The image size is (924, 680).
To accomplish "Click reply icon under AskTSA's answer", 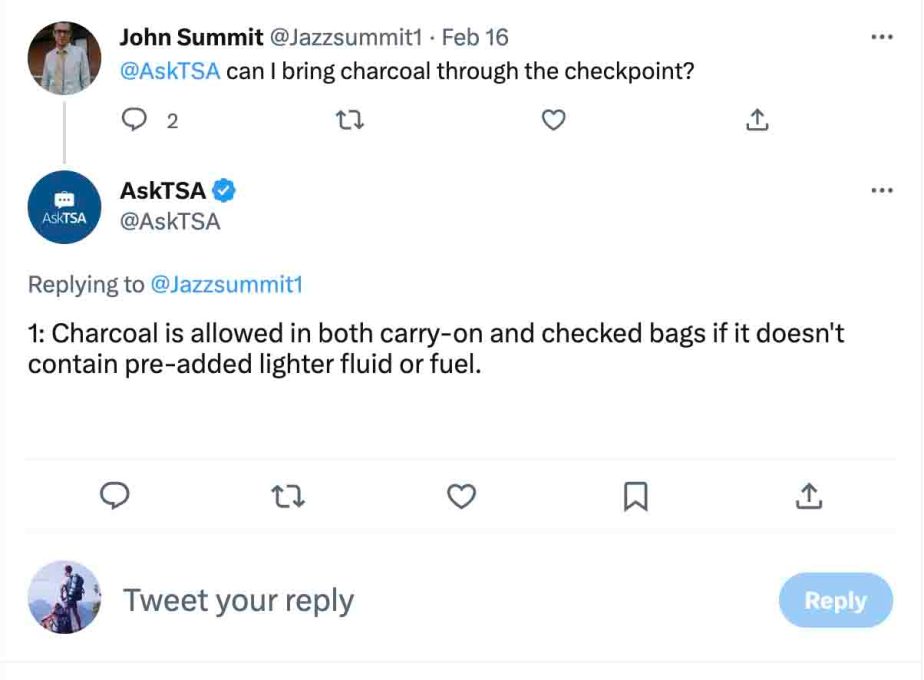I will pyautogui.click(x=114, y=496).
